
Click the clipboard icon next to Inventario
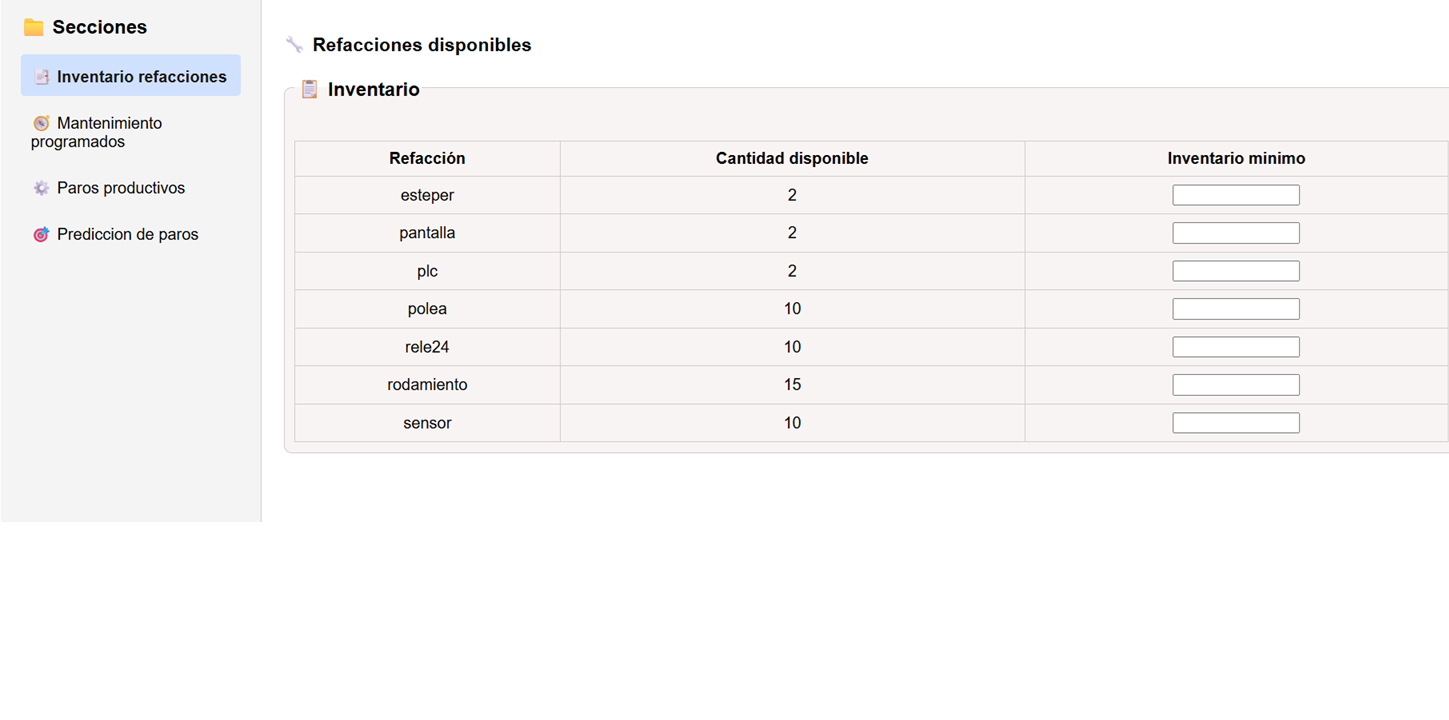point(310,89)
